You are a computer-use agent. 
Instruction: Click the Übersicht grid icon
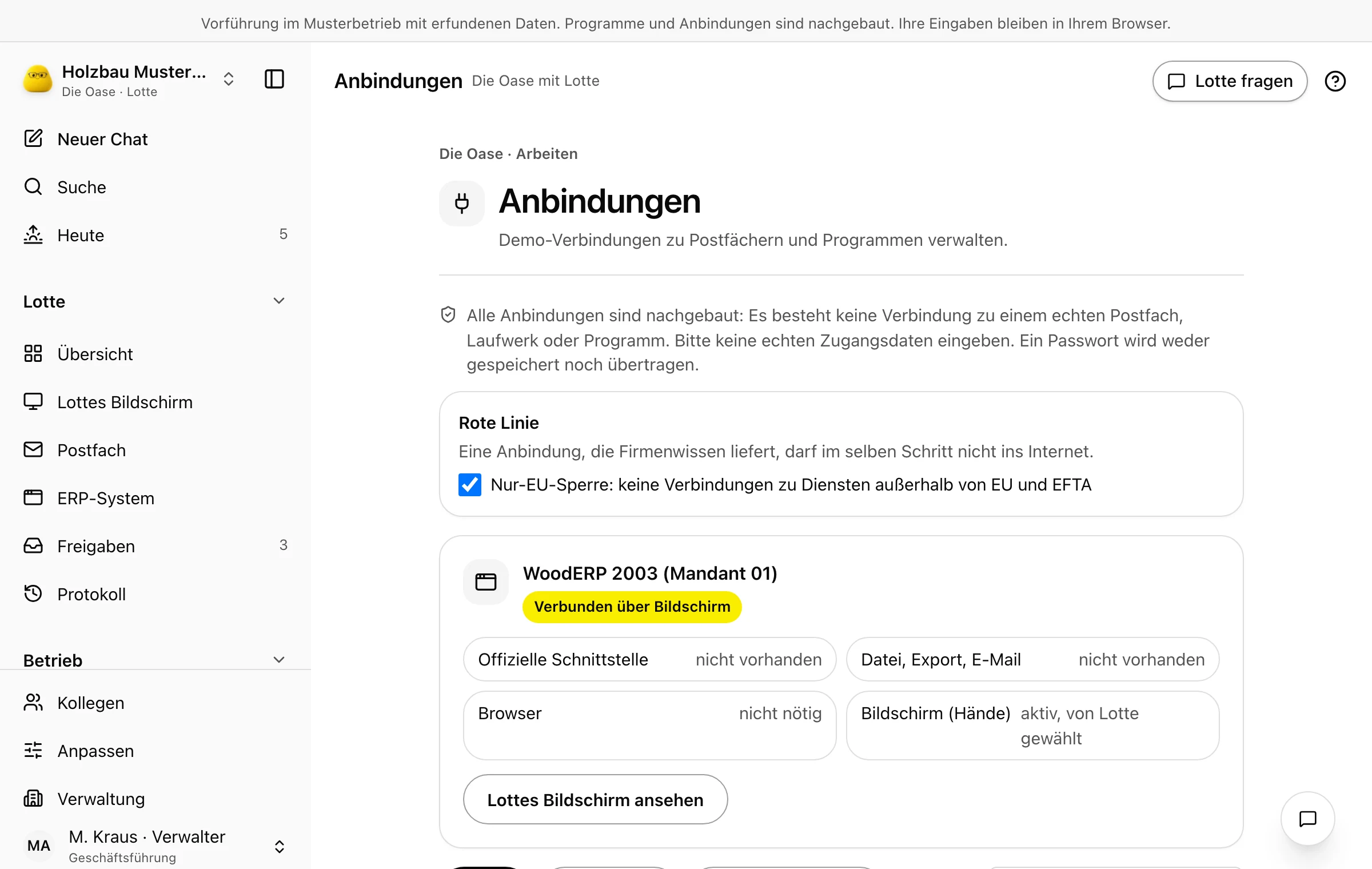[33, 353]
